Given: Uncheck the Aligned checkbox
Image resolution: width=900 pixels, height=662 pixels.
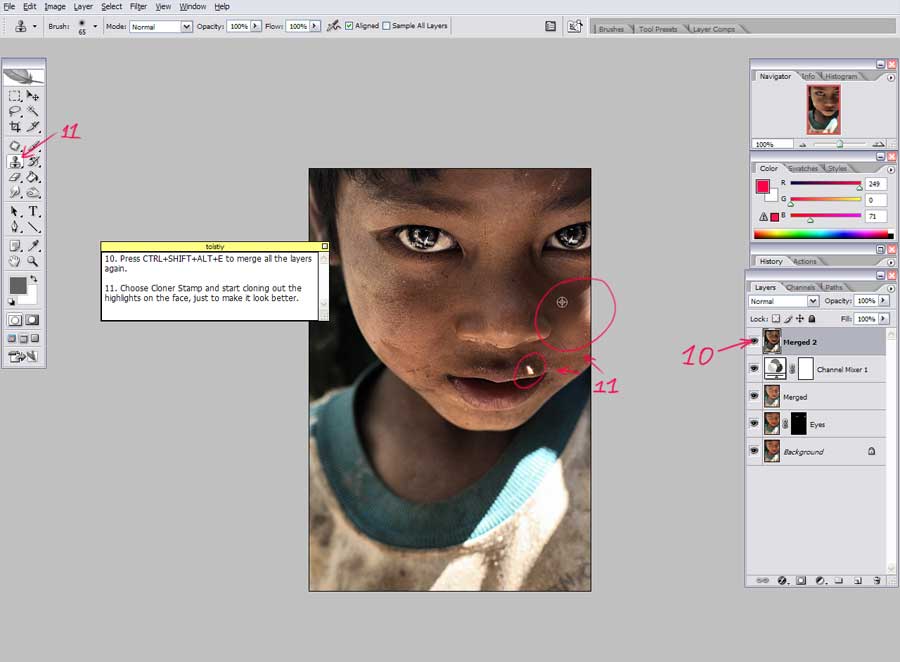Looking at the screenshot, I should (x=349, y=26).
